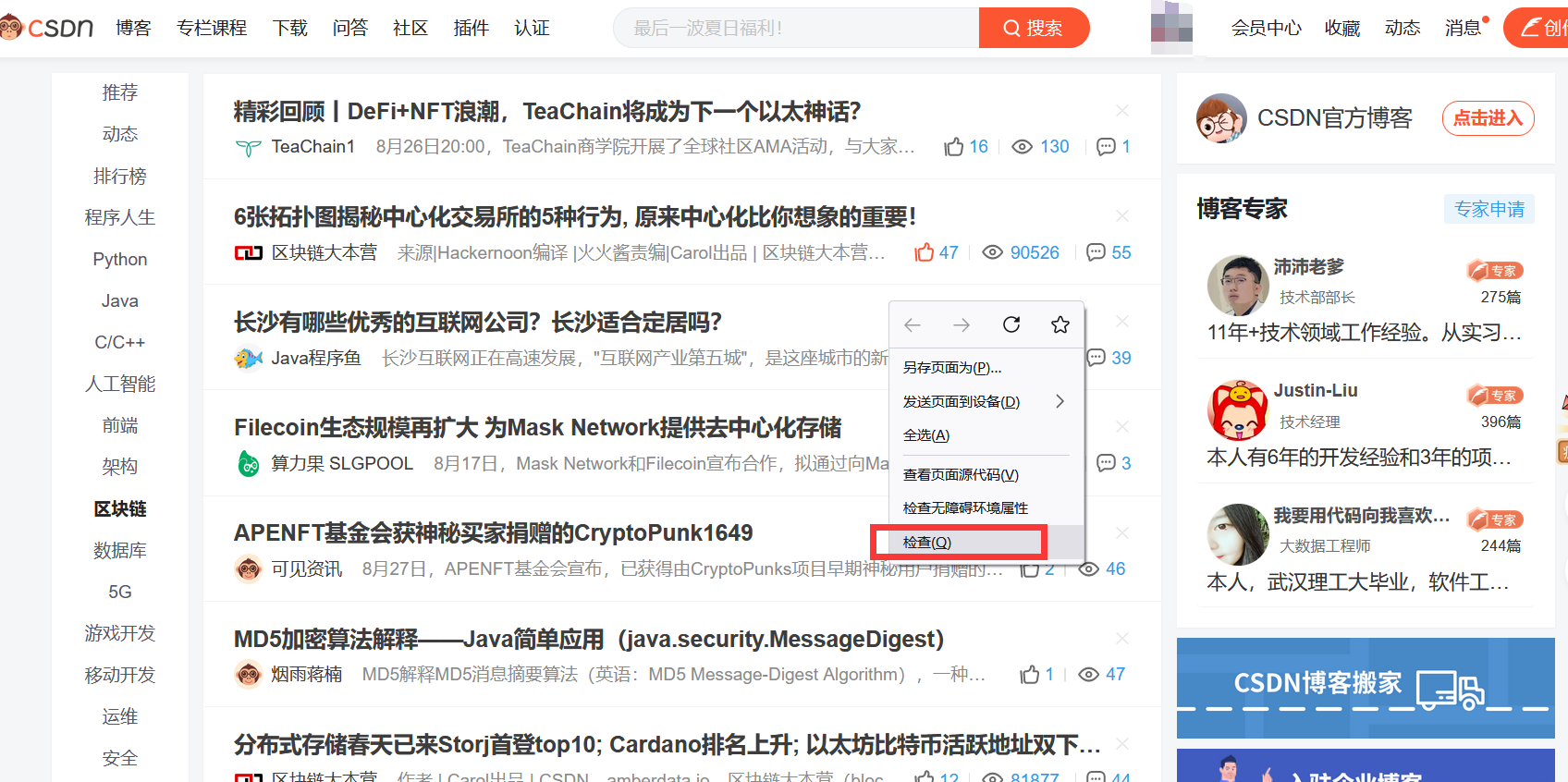Click the back arrow in context menu
This screenshot has height=782, width=1568.
[x=913, y=324]
